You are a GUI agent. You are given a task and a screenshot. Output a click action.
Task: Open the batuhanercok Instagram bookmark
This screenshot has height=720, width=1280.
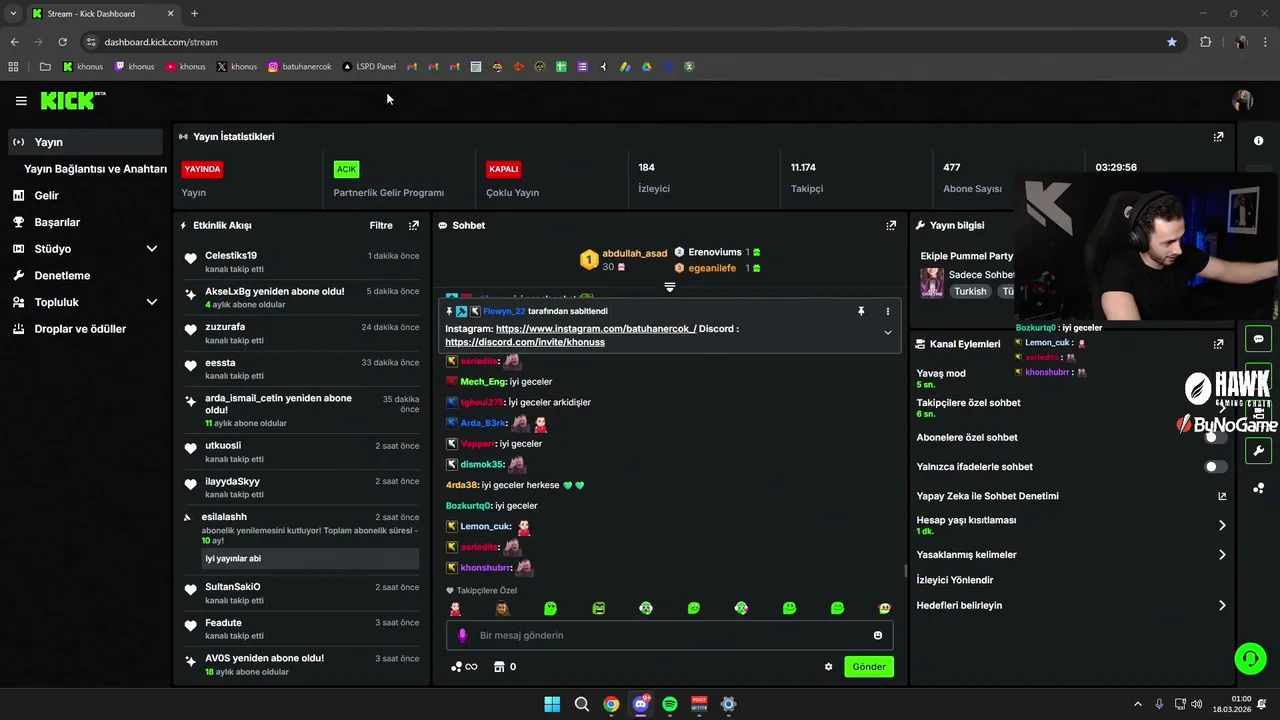[x=300, y=67]
